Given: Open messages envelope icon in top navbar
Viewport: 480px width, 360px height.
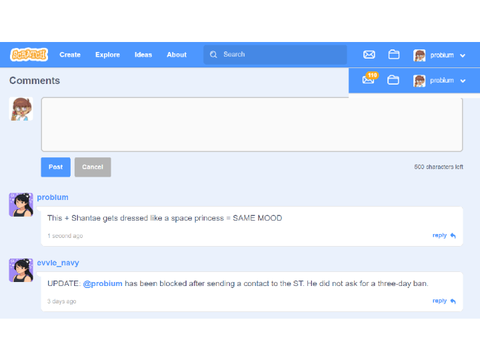Looking at the screenshot, I should click(x=369, y=54).
